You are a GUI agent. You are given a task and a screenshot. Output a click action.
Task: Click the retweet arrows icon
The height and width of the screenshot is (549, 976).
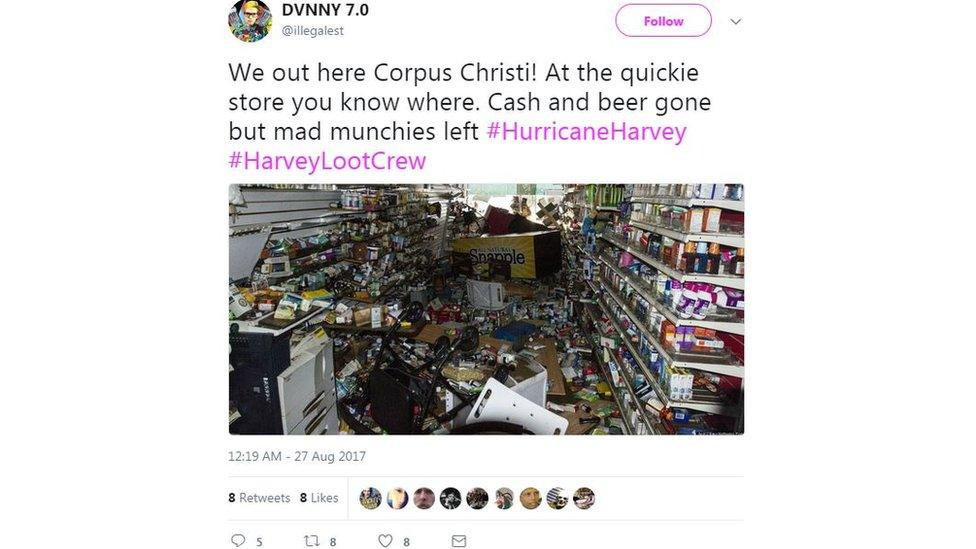click(x=311, y=540)
